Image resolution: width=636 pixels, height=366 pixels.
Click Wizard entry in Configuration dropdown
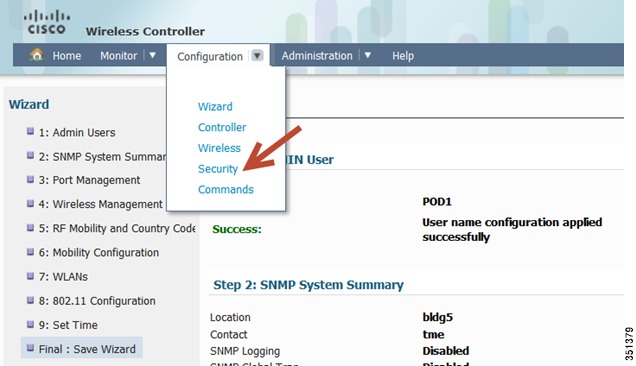pos(215,107)
